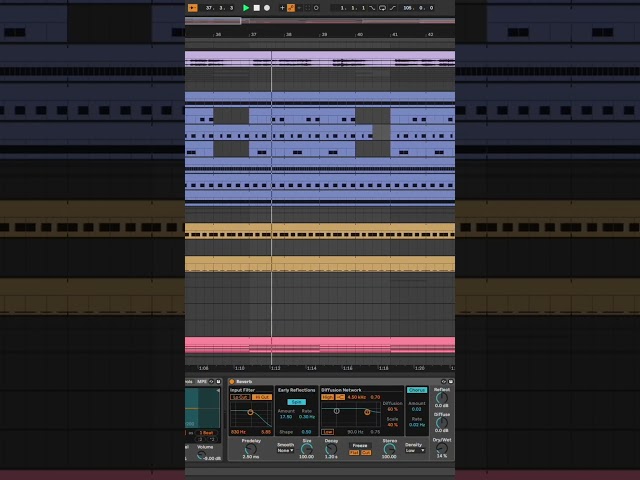Image resolution: width=640 pixels, height=480 pixels.
Task: Enable MIDI Arrangement Overdub plus icon
Action: 282,8
